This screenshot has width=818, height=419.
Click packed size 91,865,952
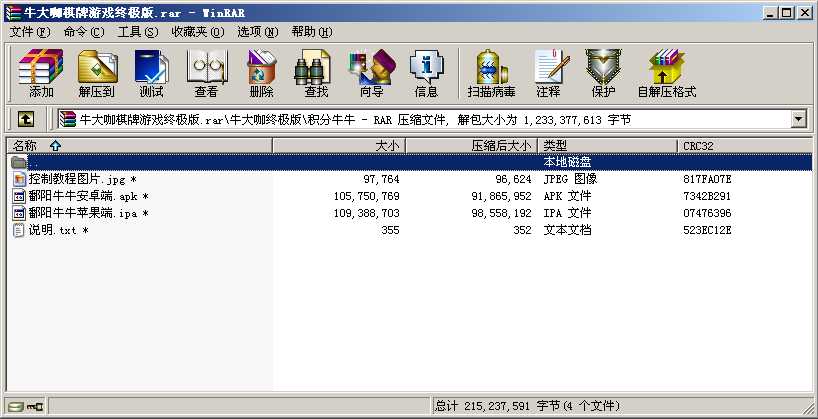(x=501, y=196)
